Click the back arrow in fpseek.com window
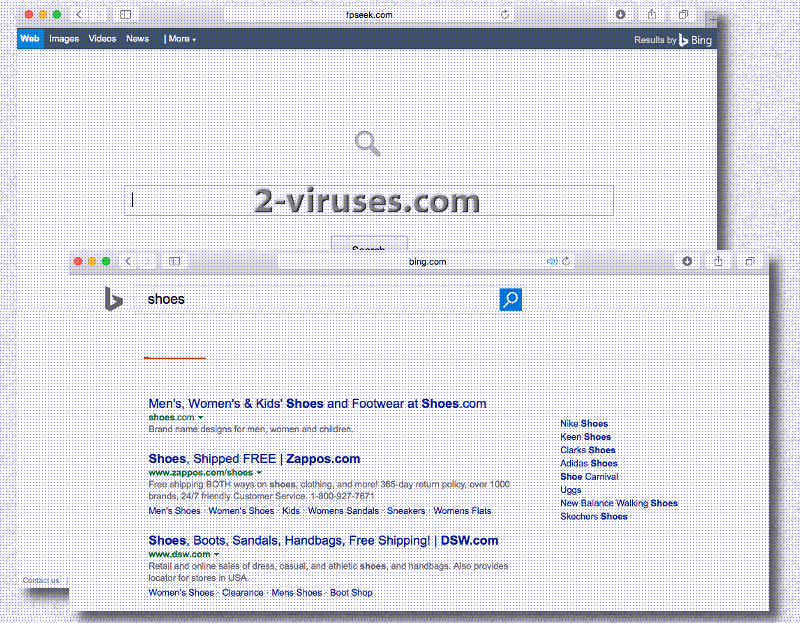This screenshot has width=800, height=623. 79,15
